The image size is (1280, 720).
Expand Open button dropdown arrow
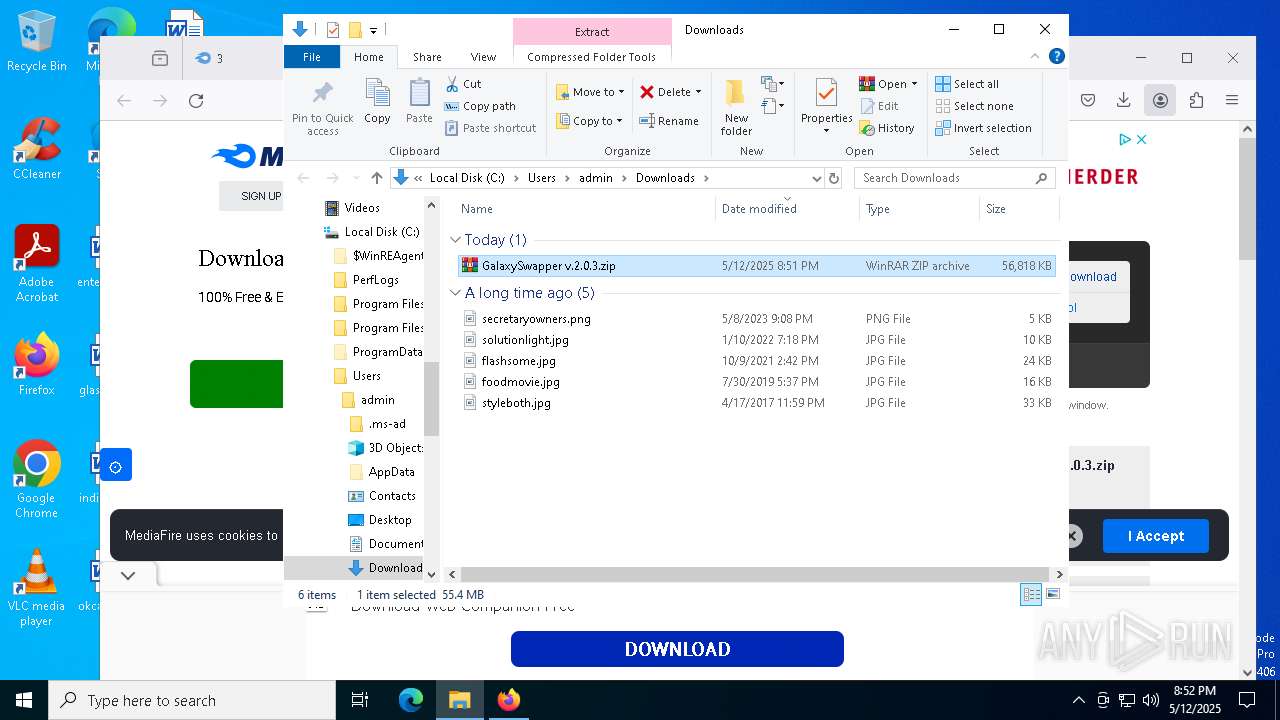coord(914,84)
